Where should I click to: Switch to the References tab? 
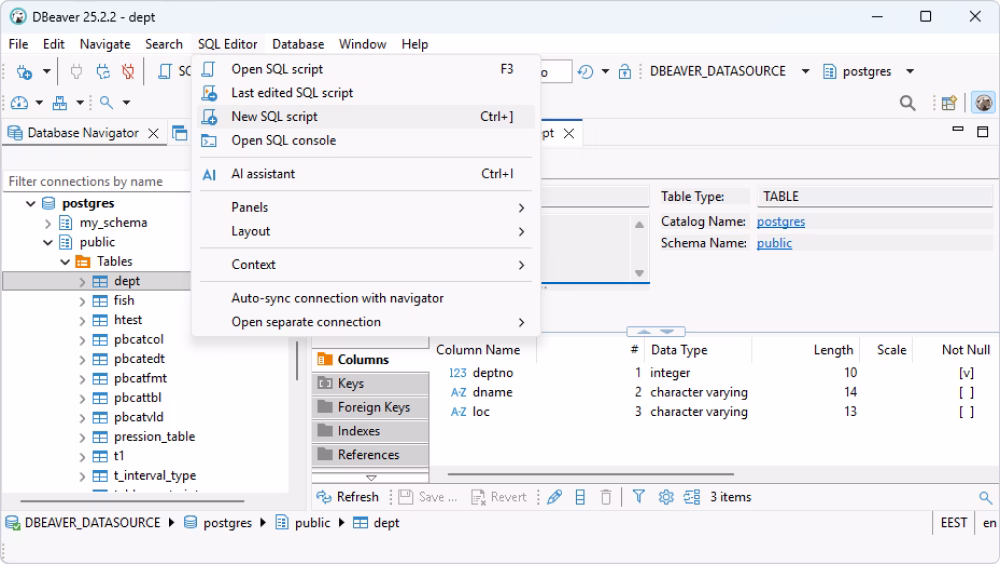370,455
